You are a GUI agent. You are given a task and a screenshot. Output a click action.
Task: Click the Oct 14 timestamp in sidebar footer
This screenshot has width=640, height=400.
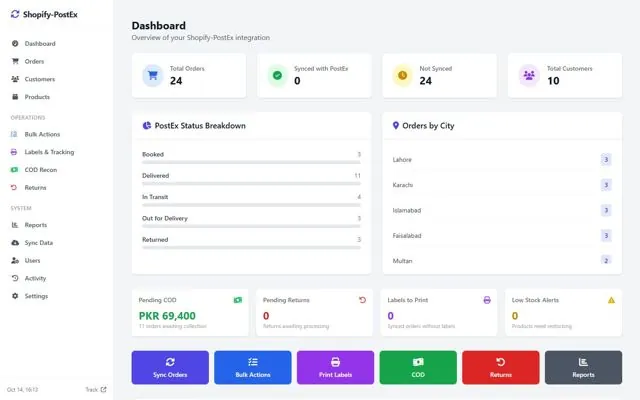click(22, 389)
